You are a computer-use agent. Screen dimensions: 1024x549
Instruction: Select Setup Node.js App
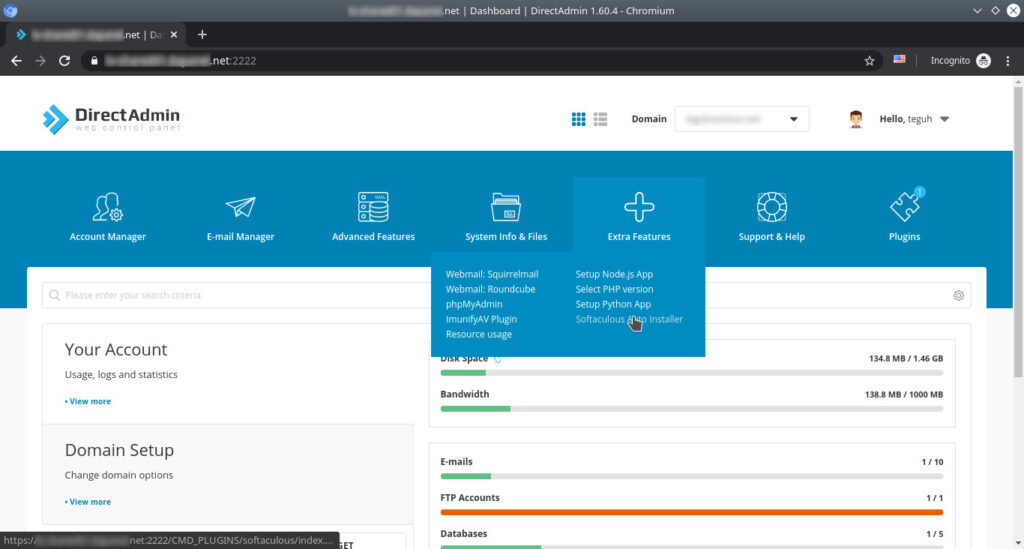tap(614, 274)
